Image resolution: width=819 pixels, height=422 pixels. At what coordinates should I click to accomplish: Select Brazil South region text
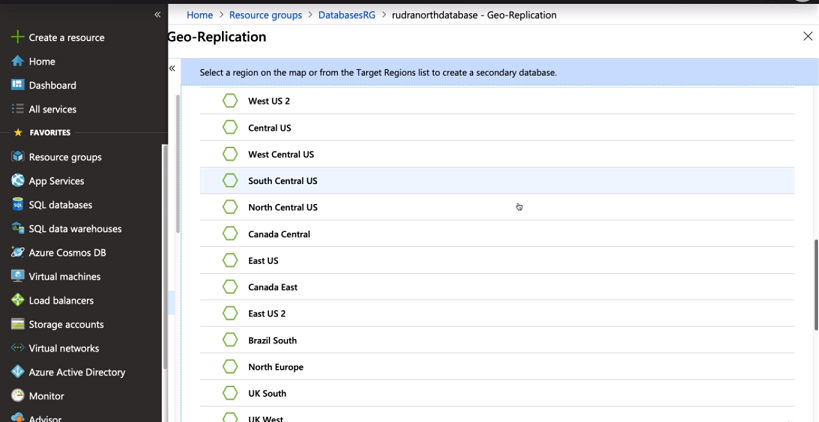point(272,341)
